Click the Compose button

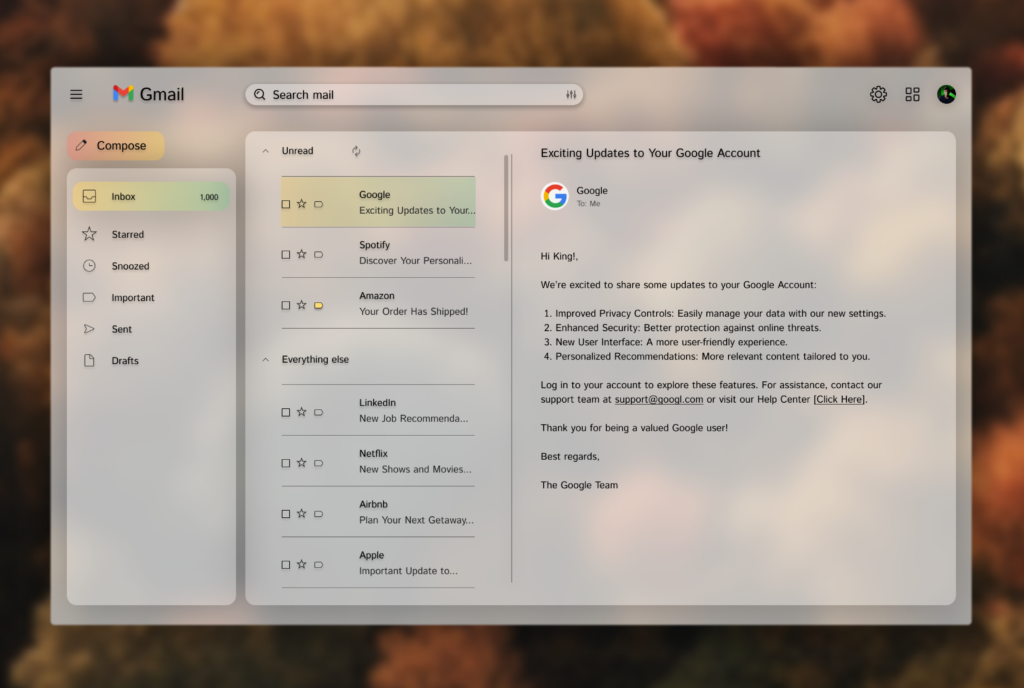116,146
